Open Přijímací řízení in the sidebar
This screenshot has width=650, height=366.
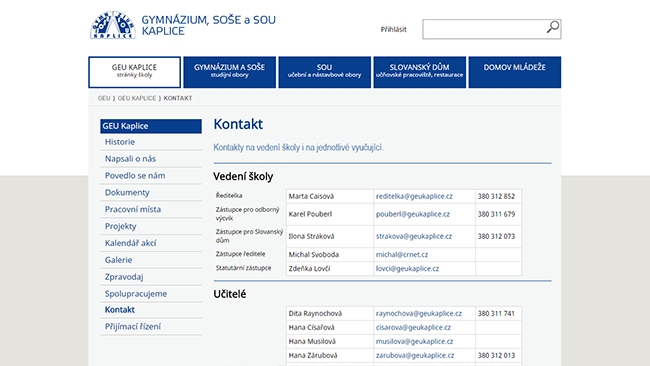point(133,327)
